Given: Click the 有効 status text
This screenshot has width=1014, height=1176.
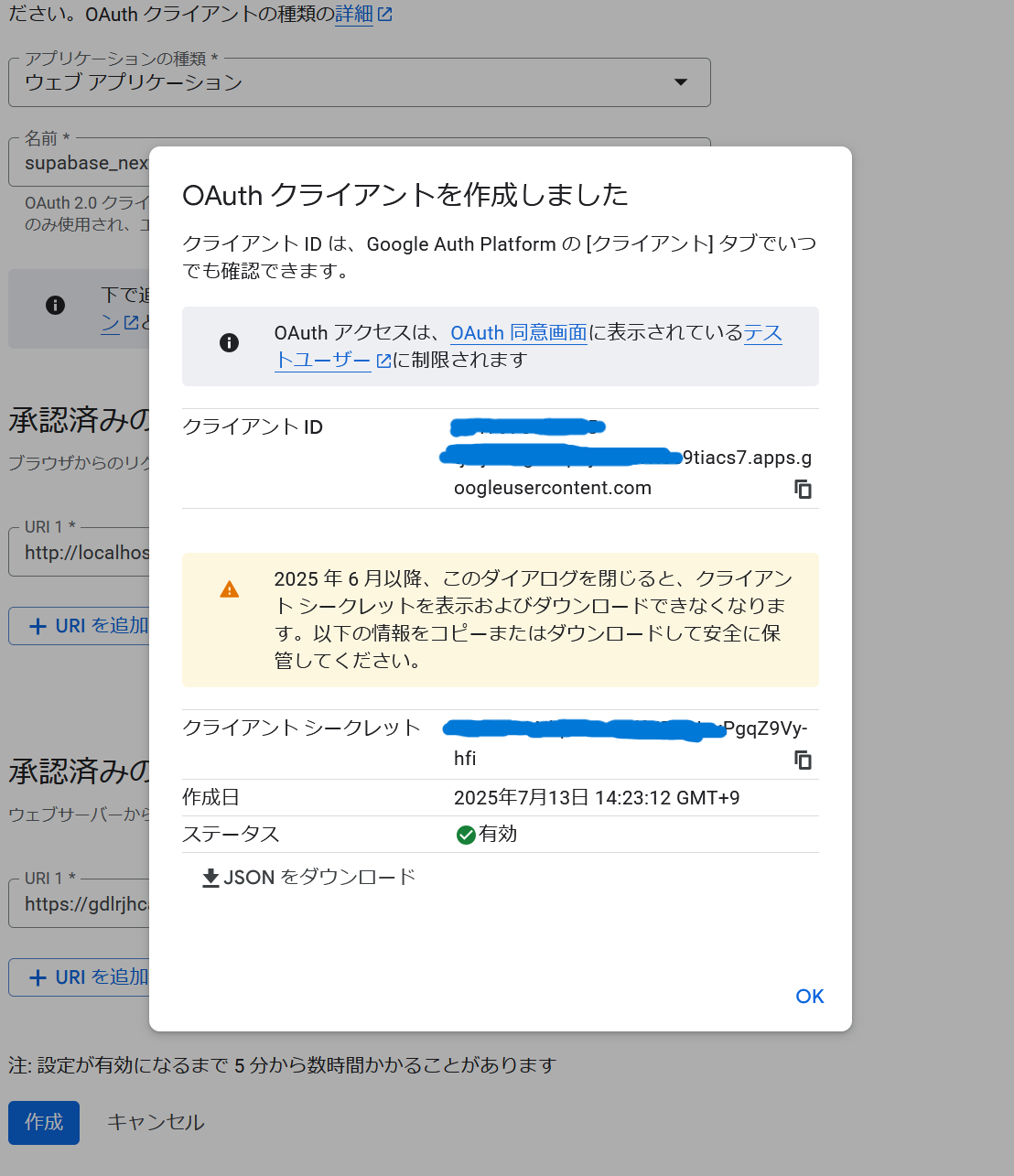Looking at the screenshot, I should (x=498, y=835).
